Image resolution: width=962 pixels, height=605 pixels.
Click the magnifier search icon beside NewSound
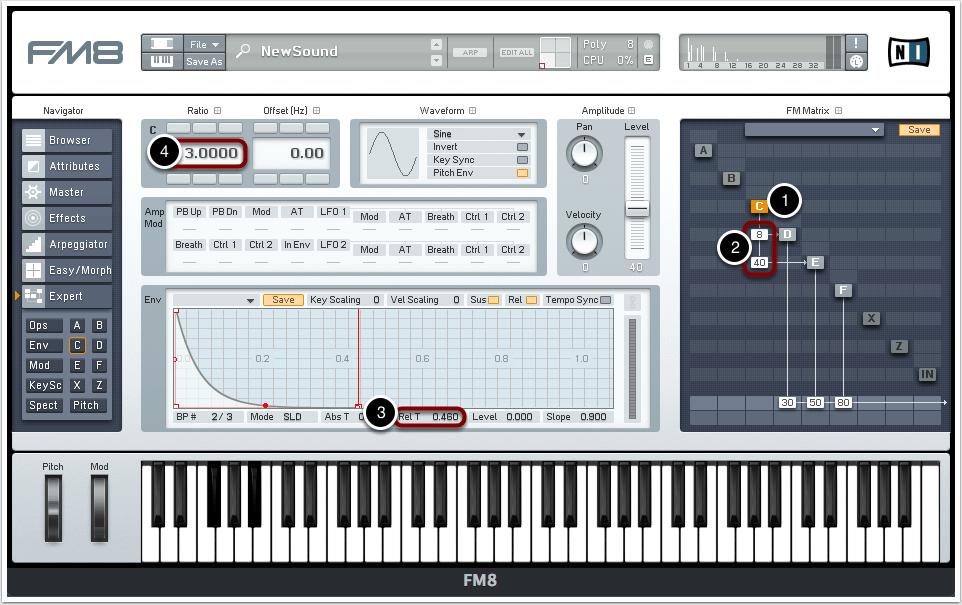243,52
